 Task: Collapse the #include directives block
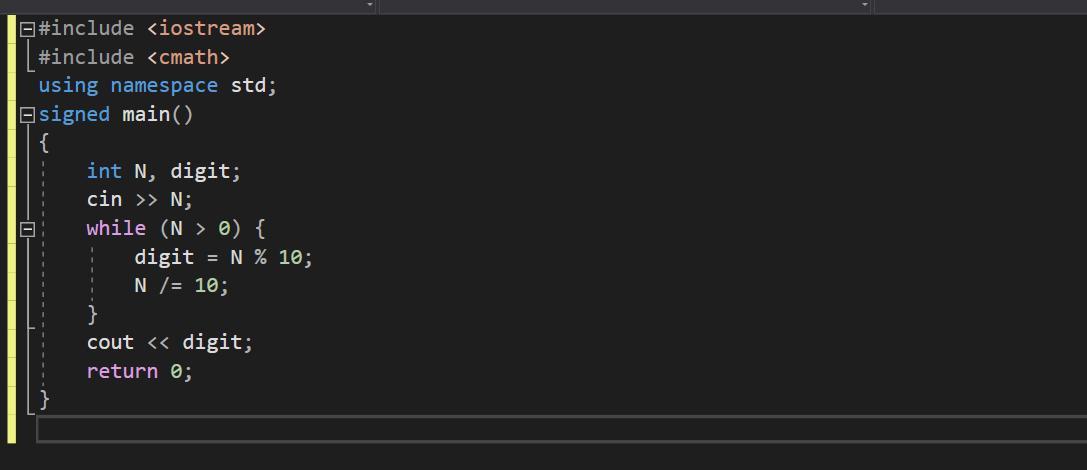27,29
